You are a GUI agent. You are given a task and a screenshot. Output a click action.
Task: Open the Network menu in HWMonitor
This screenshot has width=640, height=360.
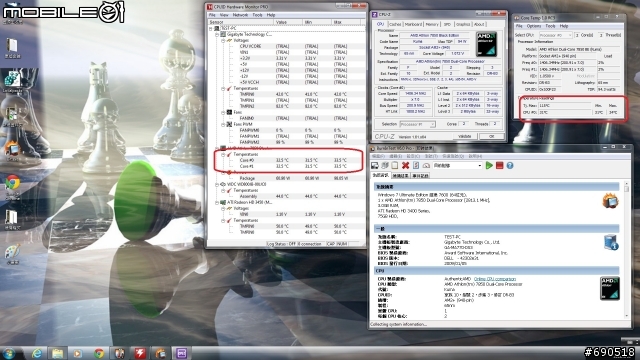click(240, 15)
